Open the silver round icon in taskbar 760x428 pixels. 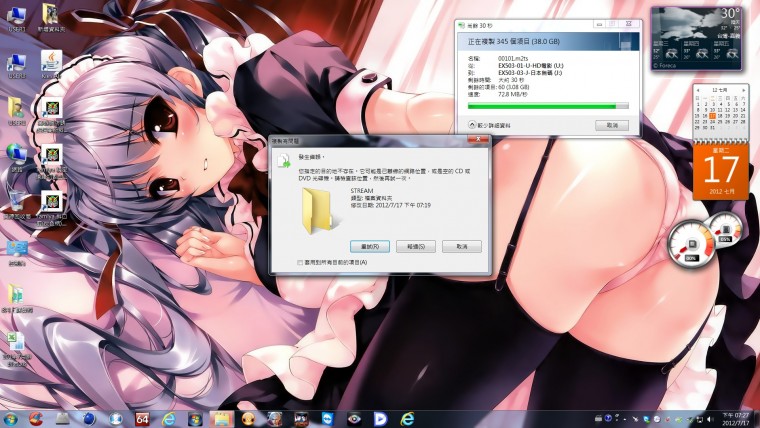click(x=115, y=418)
